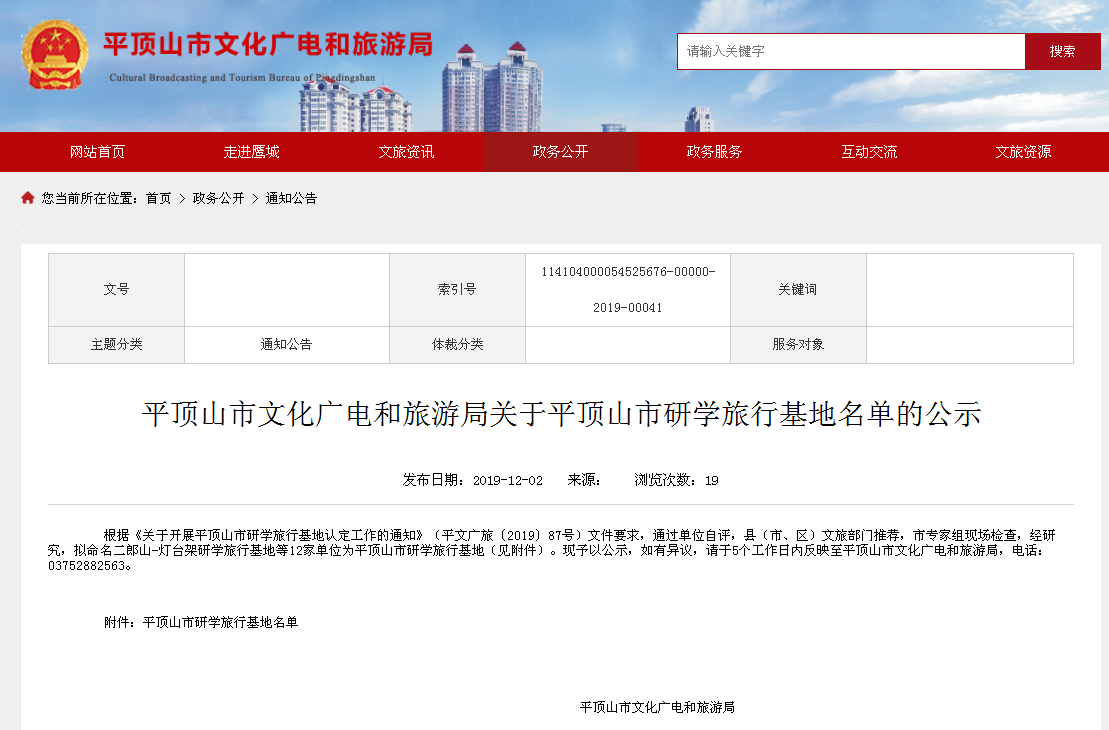Open the 政务服务 menu item
Image resolution: width=1109 pixels, height=730 pixels.
click(x=714, y=152)
